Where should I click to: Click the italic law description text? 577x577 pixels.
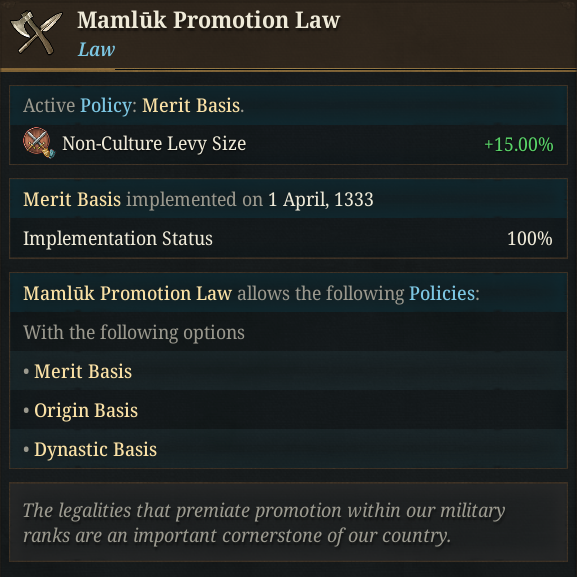click(x=264, y=523)
